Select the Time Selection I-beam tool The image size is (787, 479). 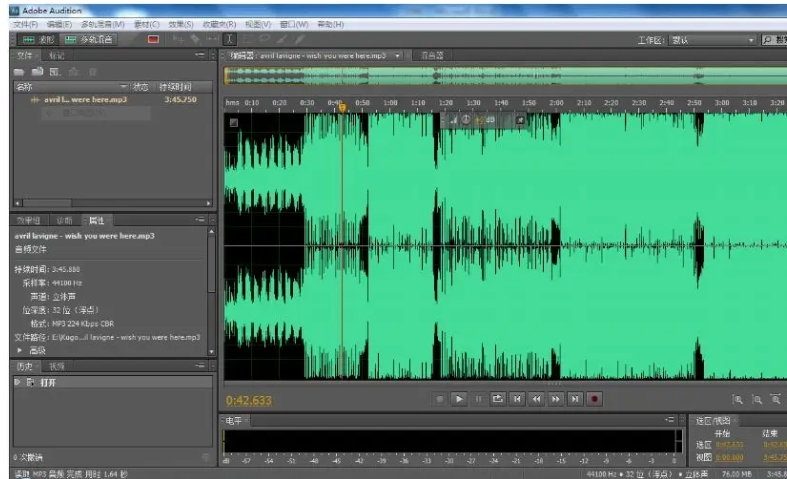pos(229,39)
